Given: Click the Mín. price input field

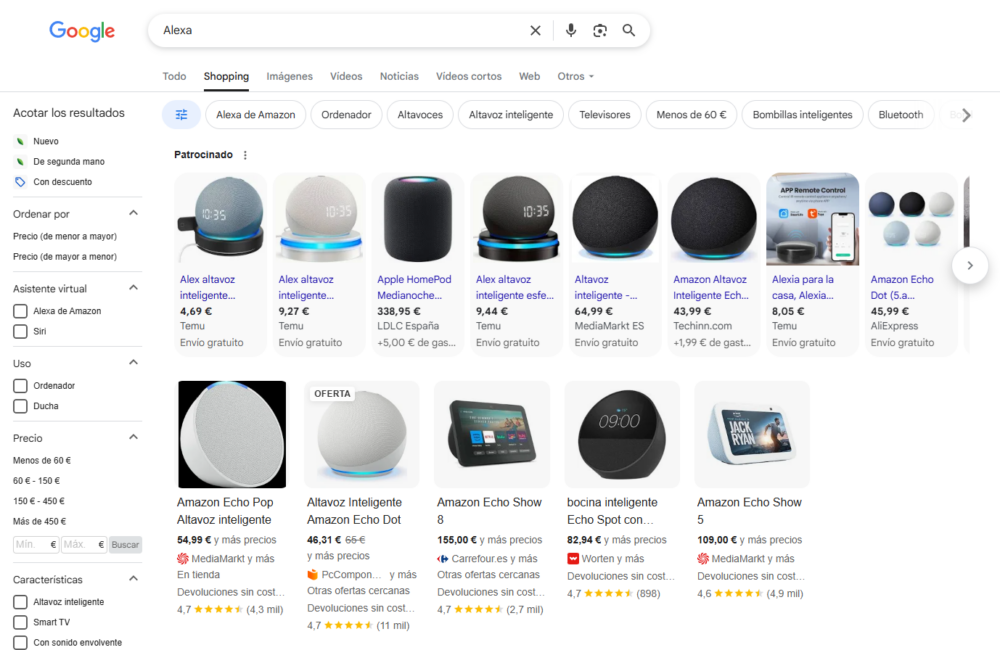Looking at the screenshot, I should [36, 545].
